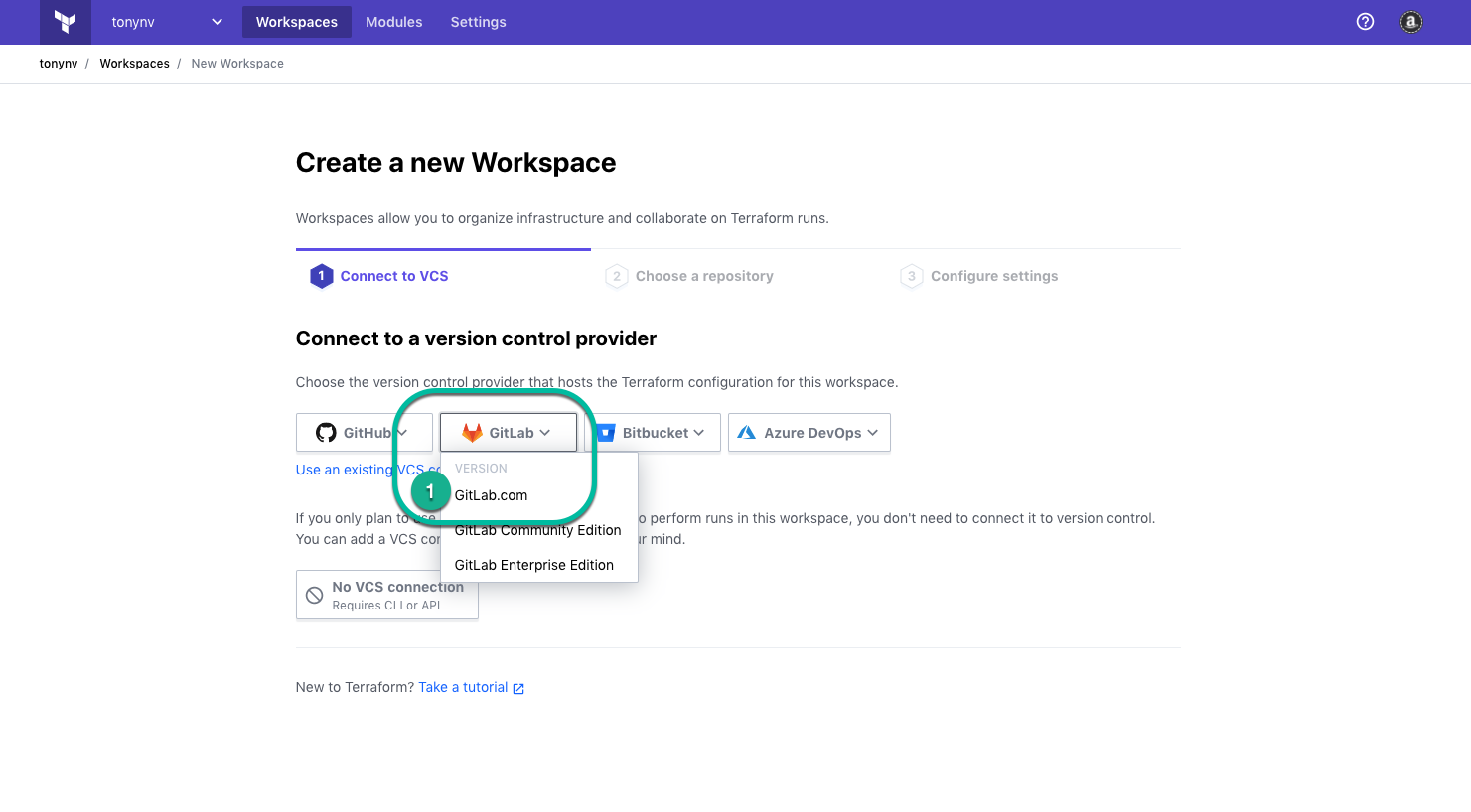This screenshot has height=812, width=1471.
Task: Click Workspaces in the breadcrumb
Action: point(135,64)
